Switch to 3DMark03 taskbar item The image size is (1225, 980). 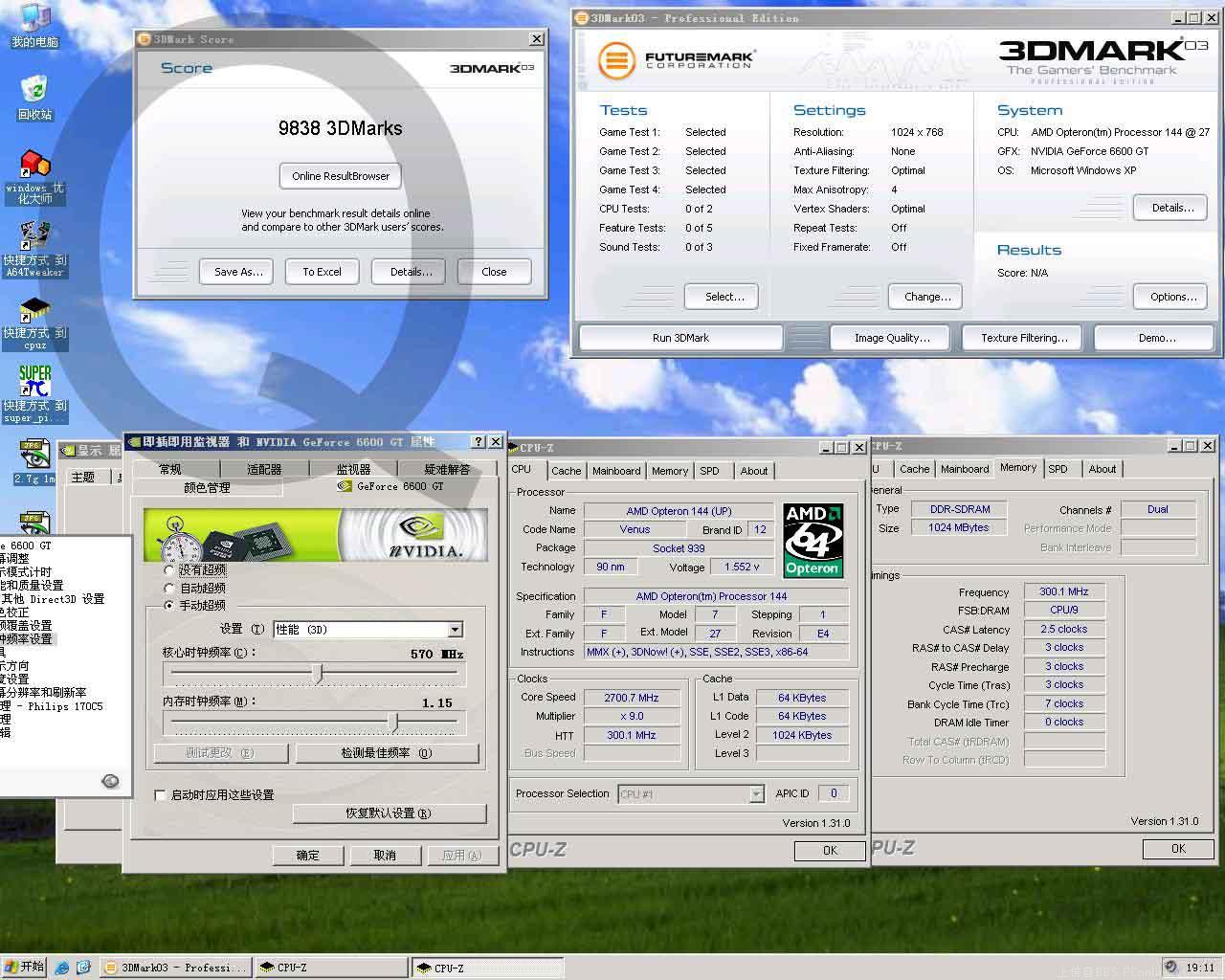(176, 968)
